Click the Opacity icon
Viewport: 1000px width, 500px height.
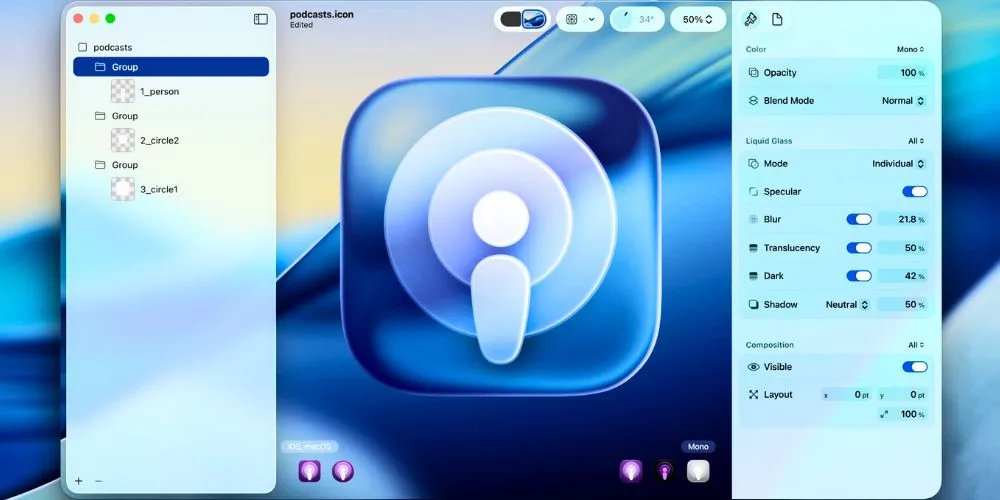coord(753,73)
